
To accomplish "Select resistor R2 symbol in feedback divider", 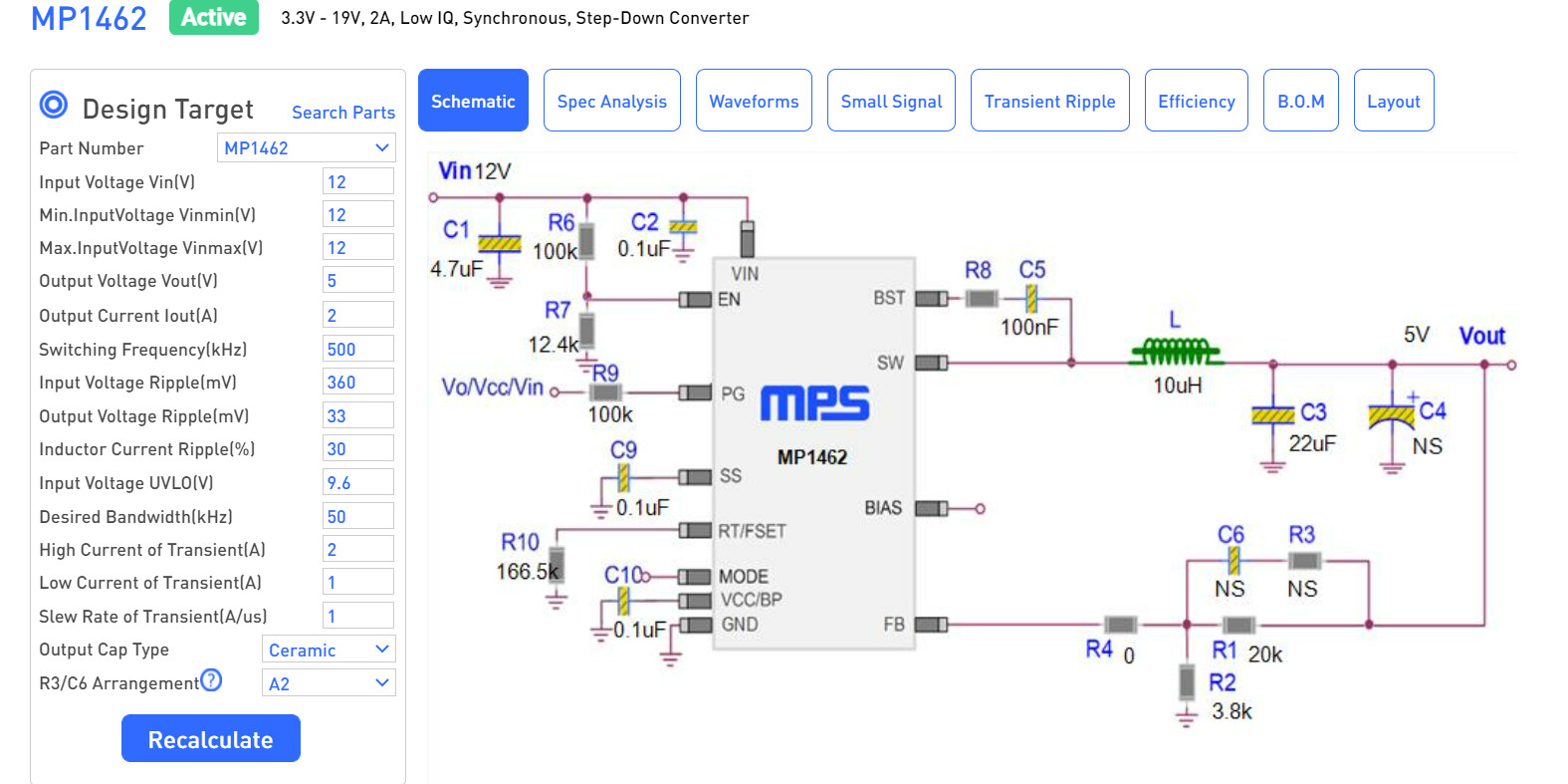I will pos(1186,682).
